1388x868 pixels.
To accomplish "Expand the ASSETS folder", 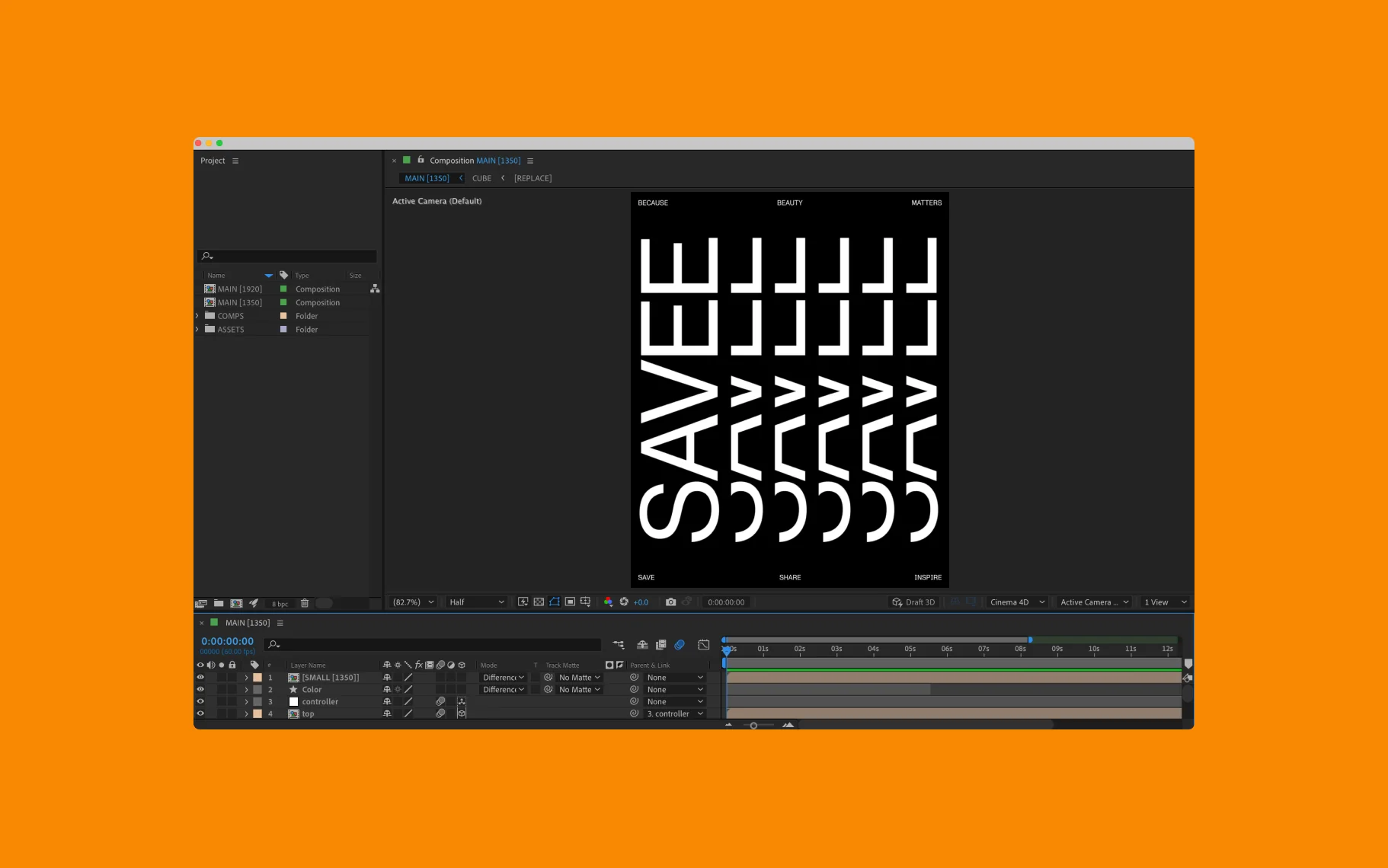I will click(x=197, y=329).
